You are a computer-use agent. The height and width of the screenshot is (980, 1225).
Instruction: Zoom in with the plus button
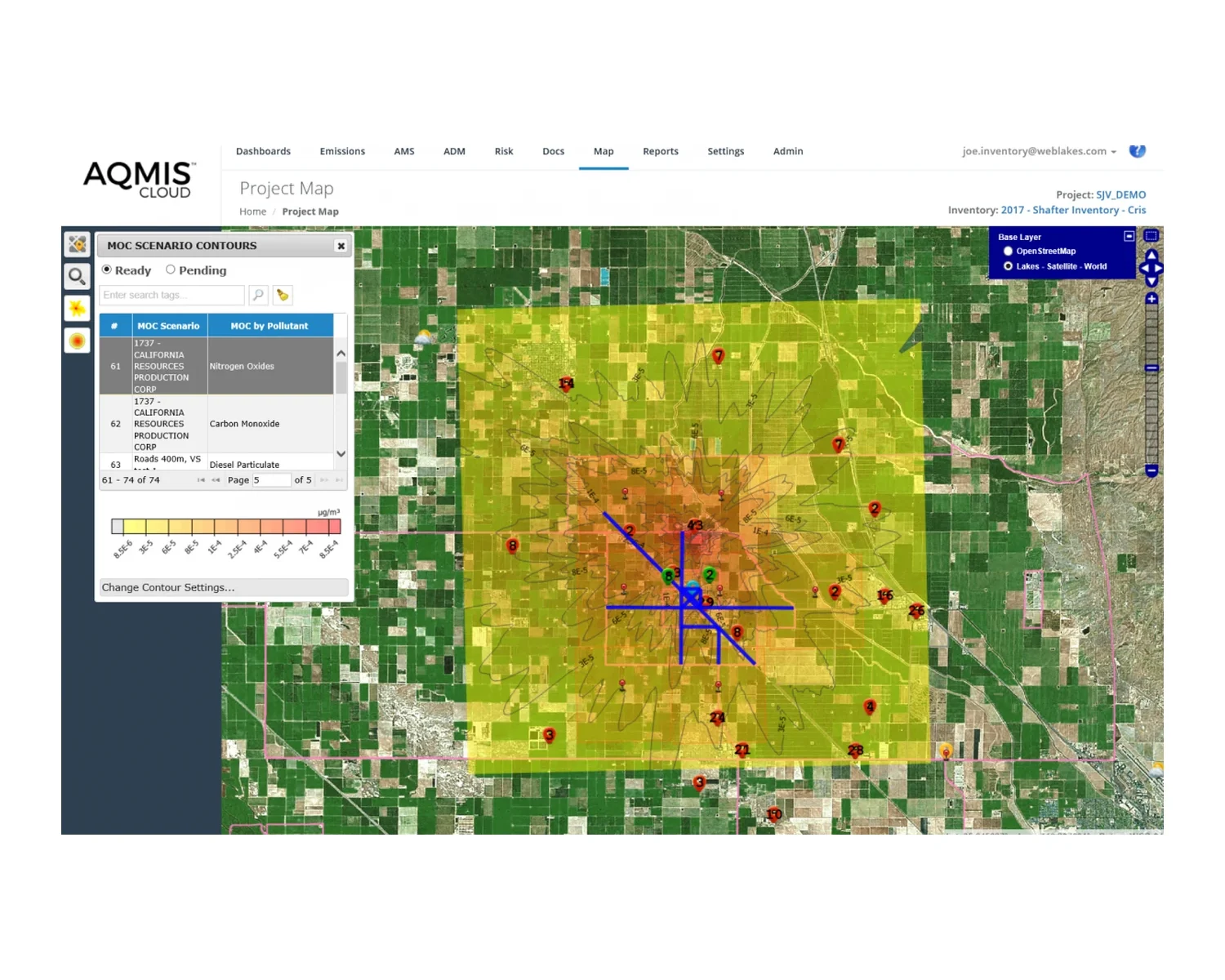pos(1151,299)
